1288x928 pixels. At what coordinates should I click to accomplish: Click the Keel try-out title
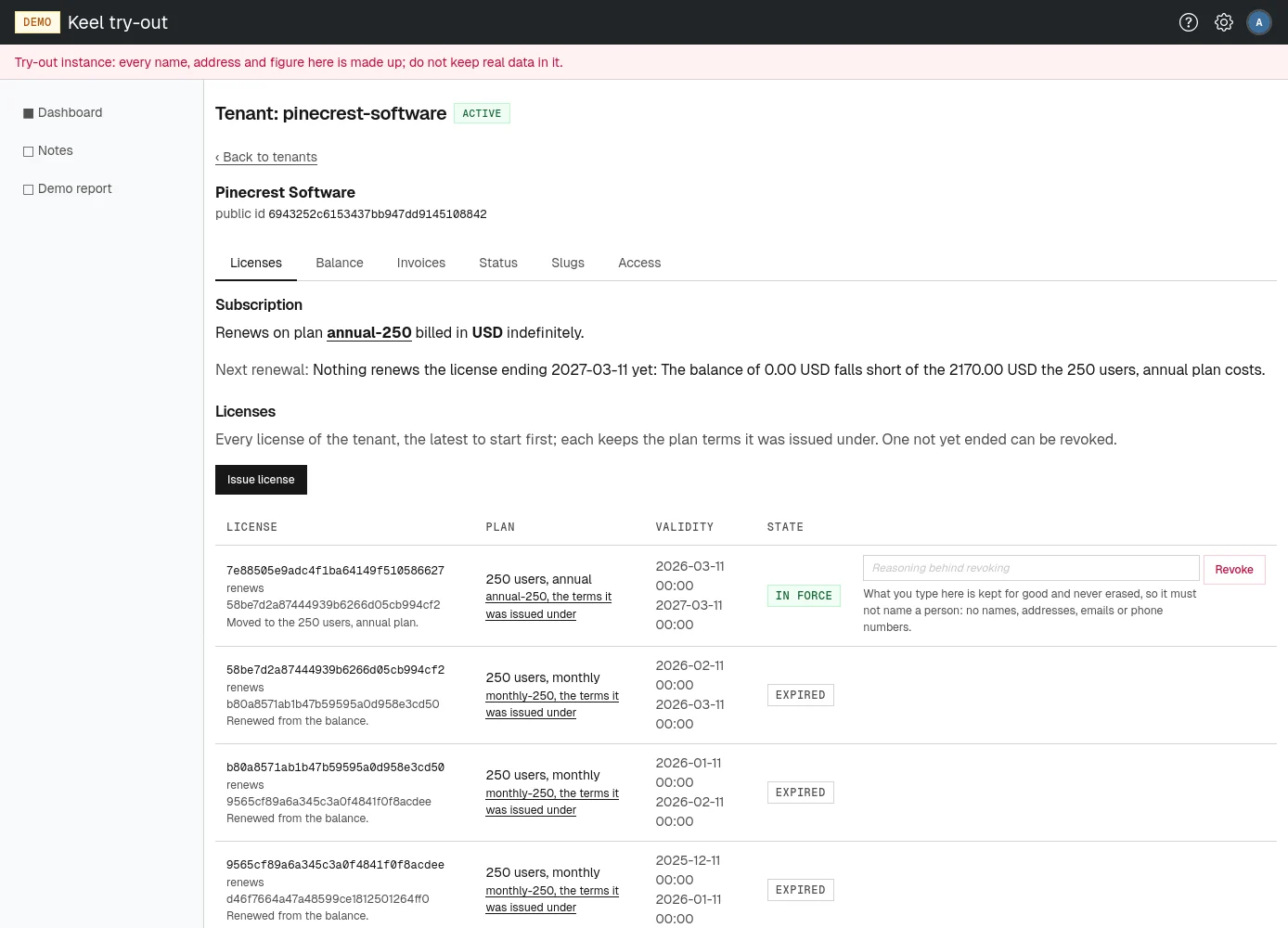click(x=118, y=22)
